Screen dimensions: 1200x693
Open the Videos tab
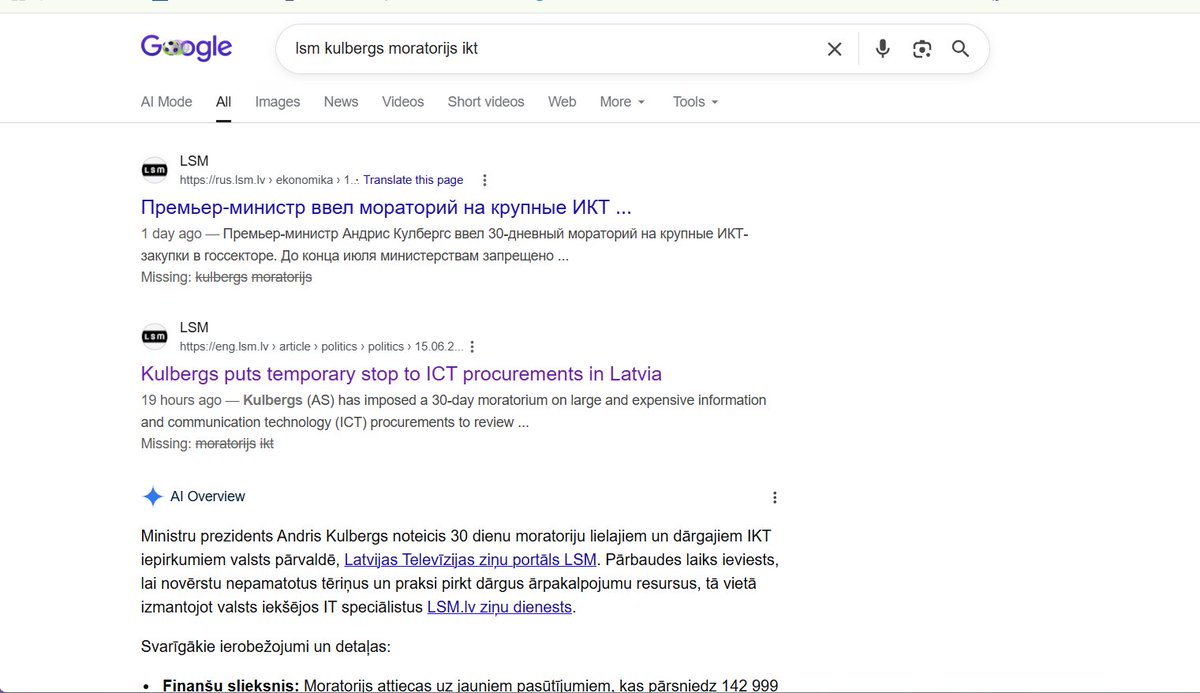coord(403,102)
